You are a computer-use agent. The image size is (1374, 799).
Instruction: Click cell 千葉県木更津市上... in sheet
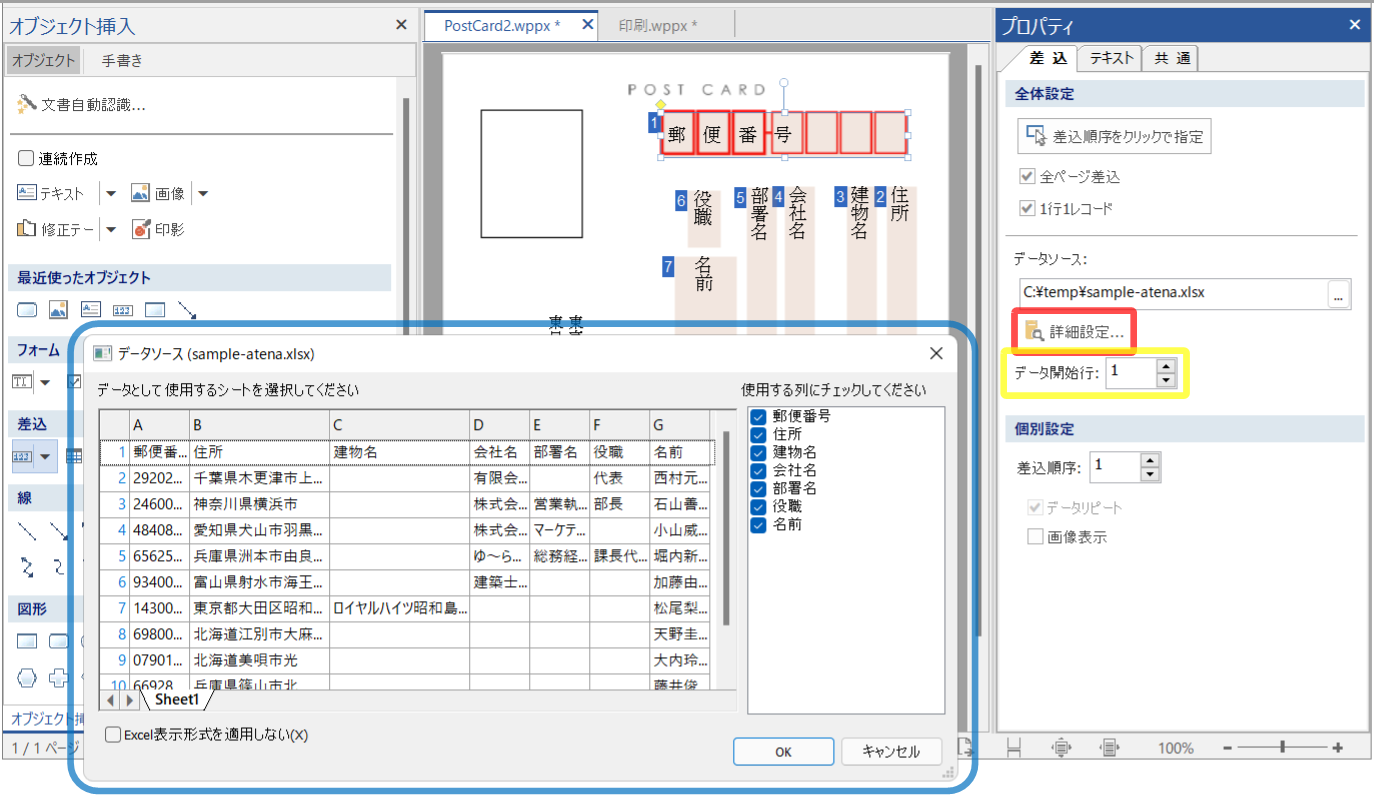pyautogui.click(x=259, y=479)
